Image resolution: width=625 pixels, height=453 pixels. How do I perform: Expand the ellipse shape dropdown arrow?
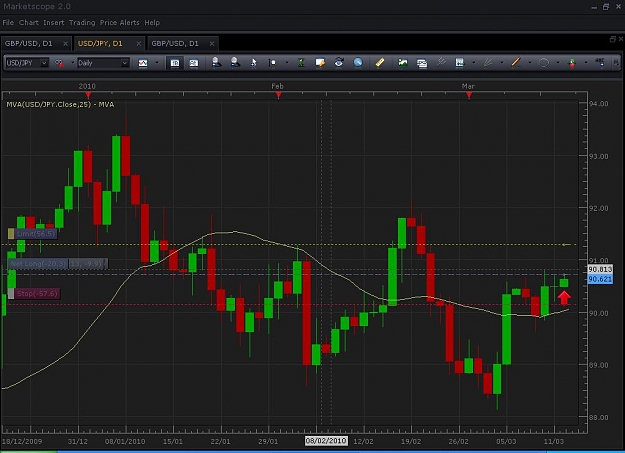point(558,63)
